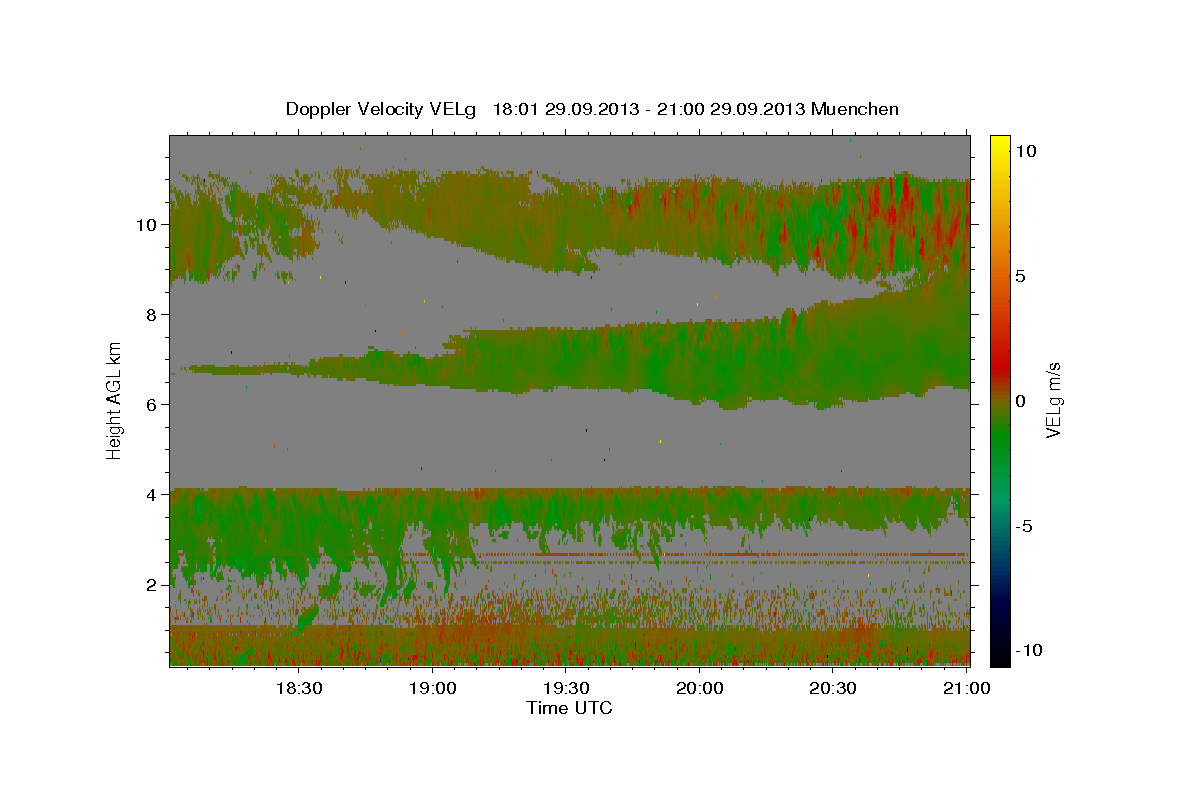Click the plot title 'Doppler Velocity VELg'
This screenshot has height=800, width=1200.
tap(383, 109)
